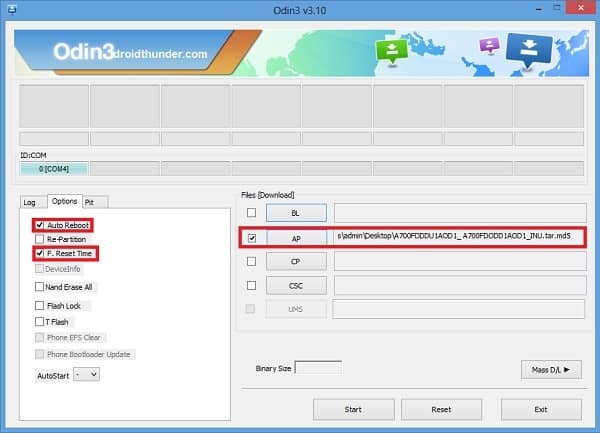Tick the Nand Erase All checkbox

coord(39,286)
